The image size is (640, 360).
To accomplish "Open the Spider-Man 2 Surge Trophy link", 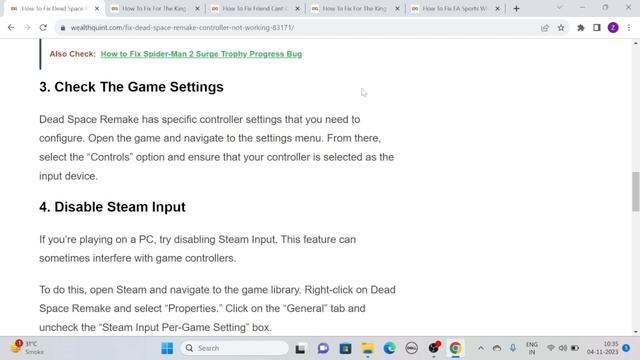I will [201, 54].
